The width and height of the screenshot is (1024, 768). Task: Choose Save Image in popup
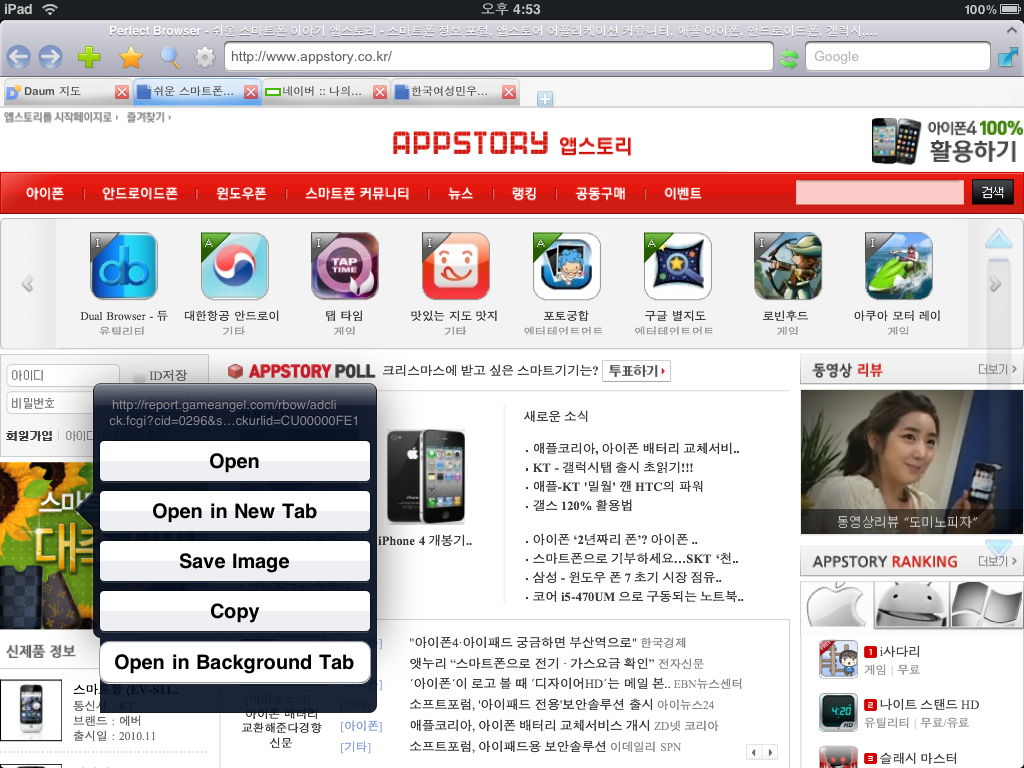(x=235, y=561)
